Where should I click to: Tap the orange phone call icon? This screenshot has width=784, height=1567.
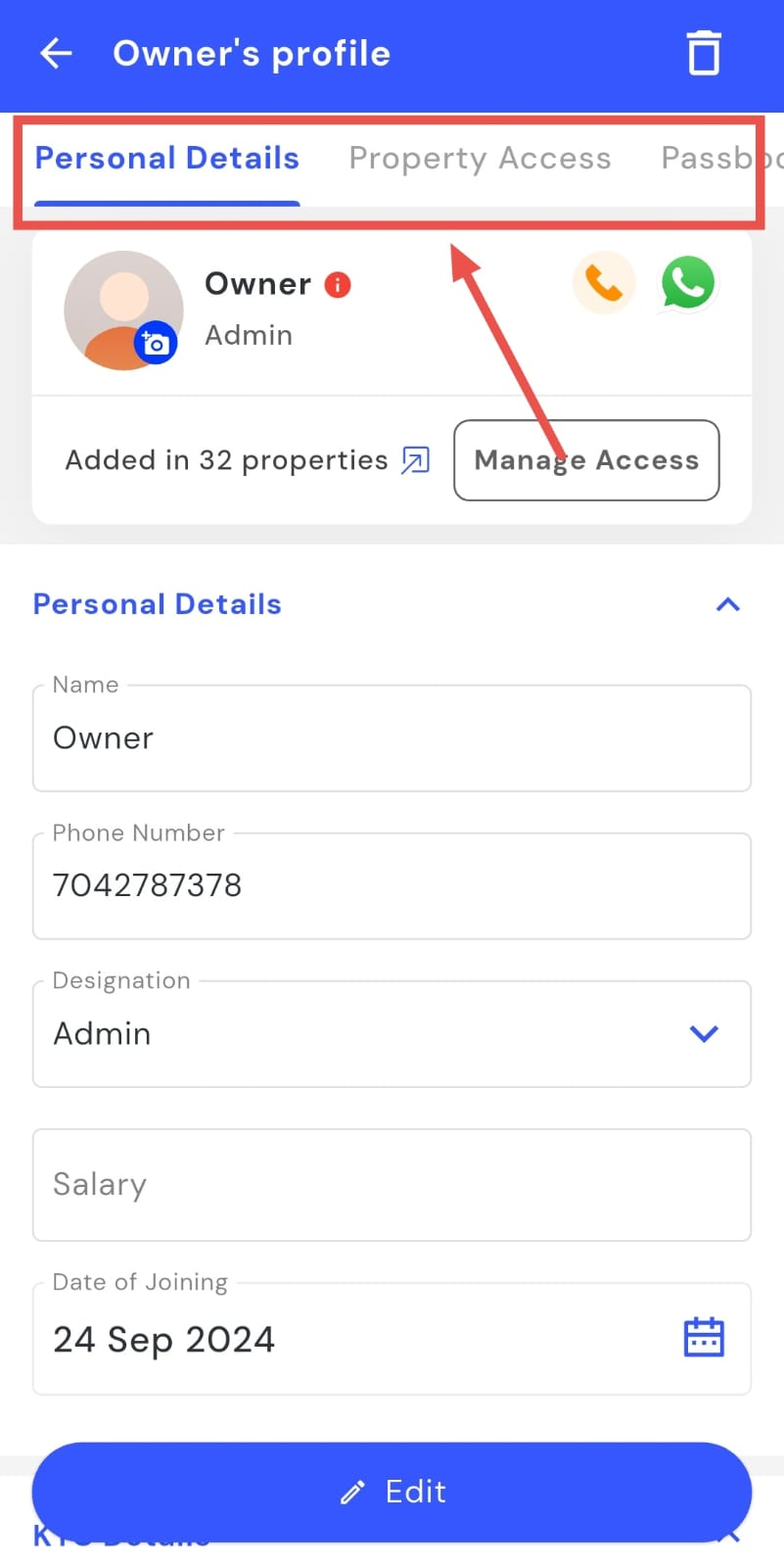603,283
